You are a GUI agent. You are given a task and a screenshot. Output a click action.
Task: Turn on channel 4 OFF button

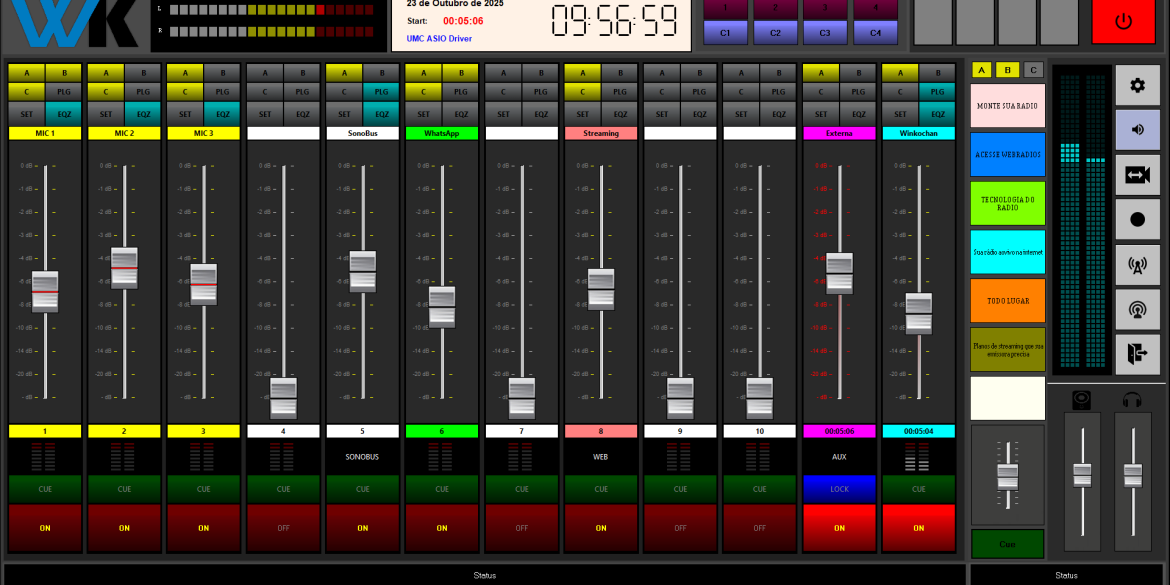[x=283, y=528]
